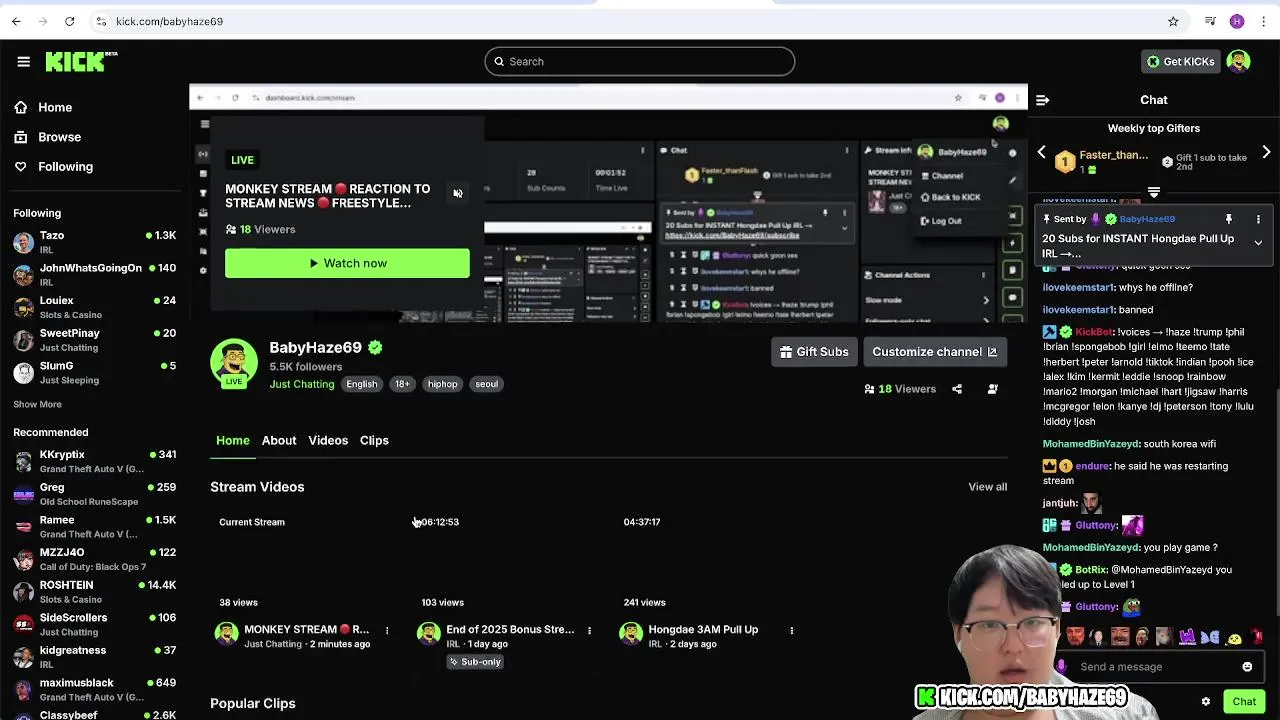Collapse the weekly top gifters bar
The height and width of the screenshot is (720, 1280).
coord(1154,193)
